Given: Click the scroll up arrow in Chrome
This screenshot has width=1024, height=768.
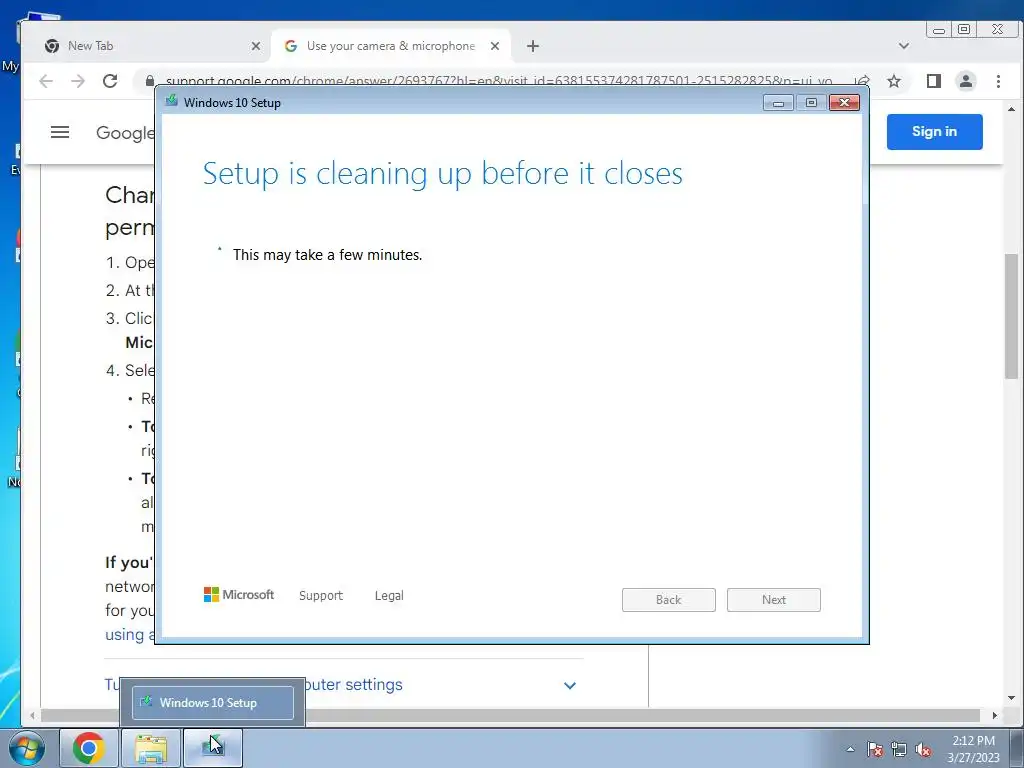Looking at the screenshot, I should [1012, 109].
